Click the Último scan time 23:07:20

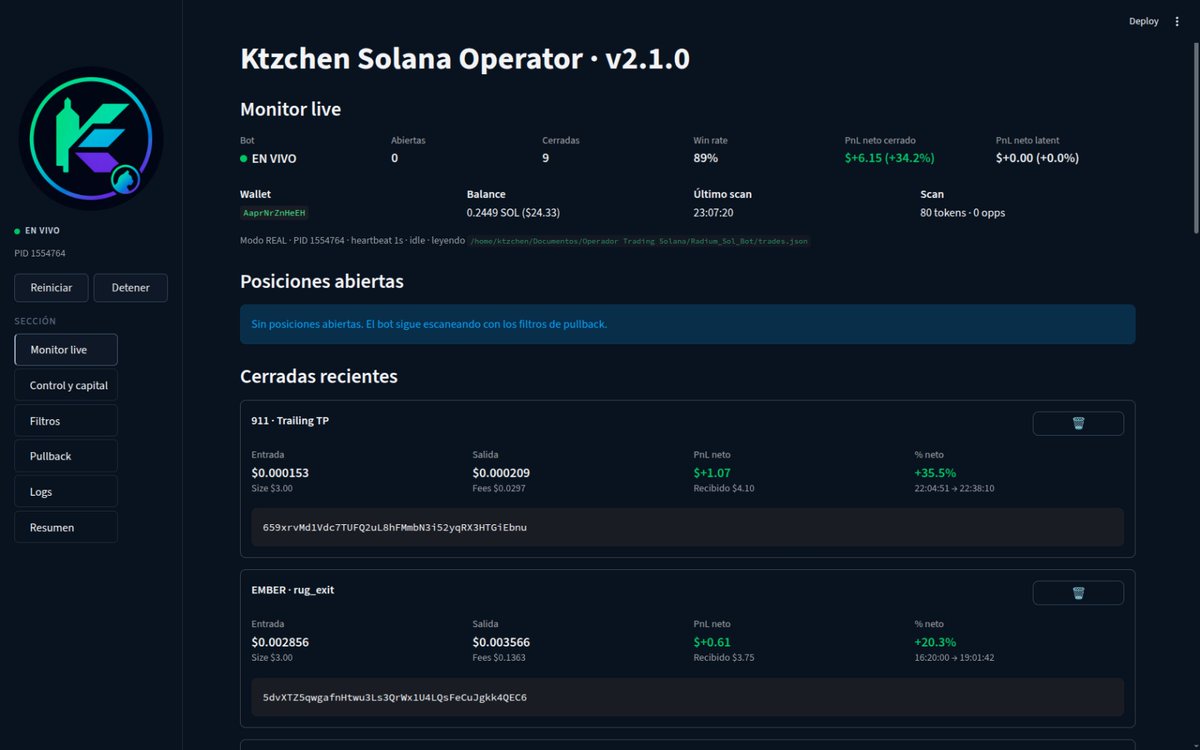pos(714,213)
